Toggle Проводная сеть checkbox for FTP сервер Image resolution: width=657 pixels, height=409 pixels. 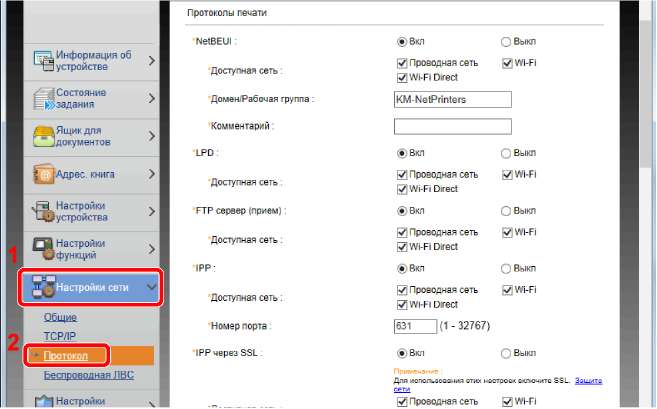(x=402, y=231)
